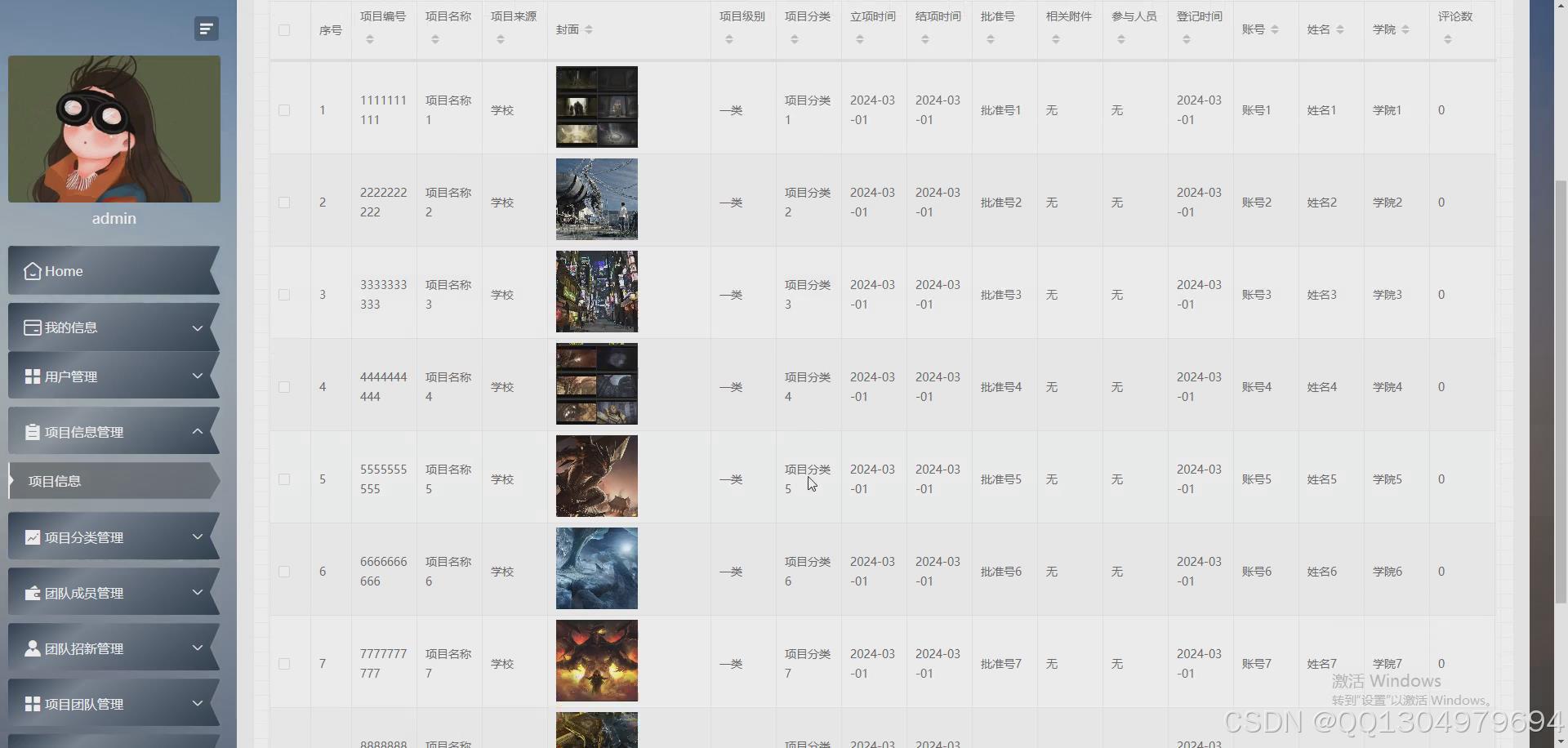Click the page vertical scrollbar thumb
This screenshot has height=748, width=1568.
[1561, 392]
